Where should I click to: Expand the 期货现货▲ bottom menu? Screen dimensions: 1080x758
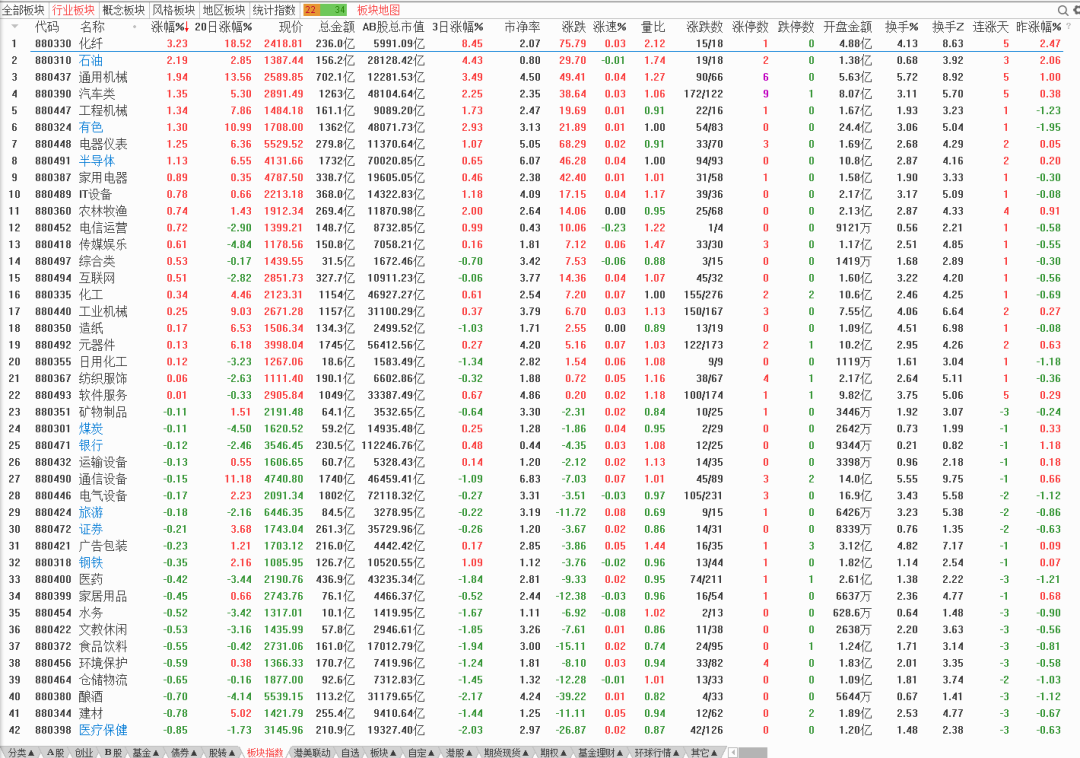pyautogui.click(x=506, y=752)
